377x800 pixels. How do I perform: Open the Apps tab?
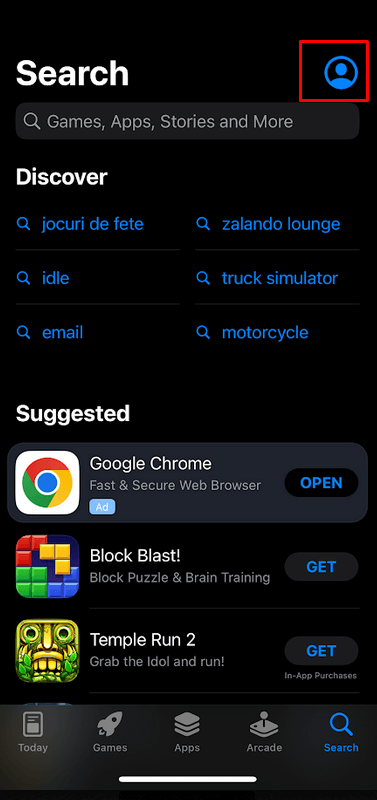point(187,732)
